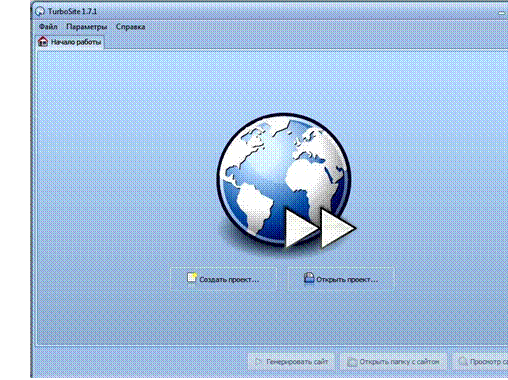Click the Генерировать сайт button
The width and height of the screenshot is (508, 380).
(291, 362)
